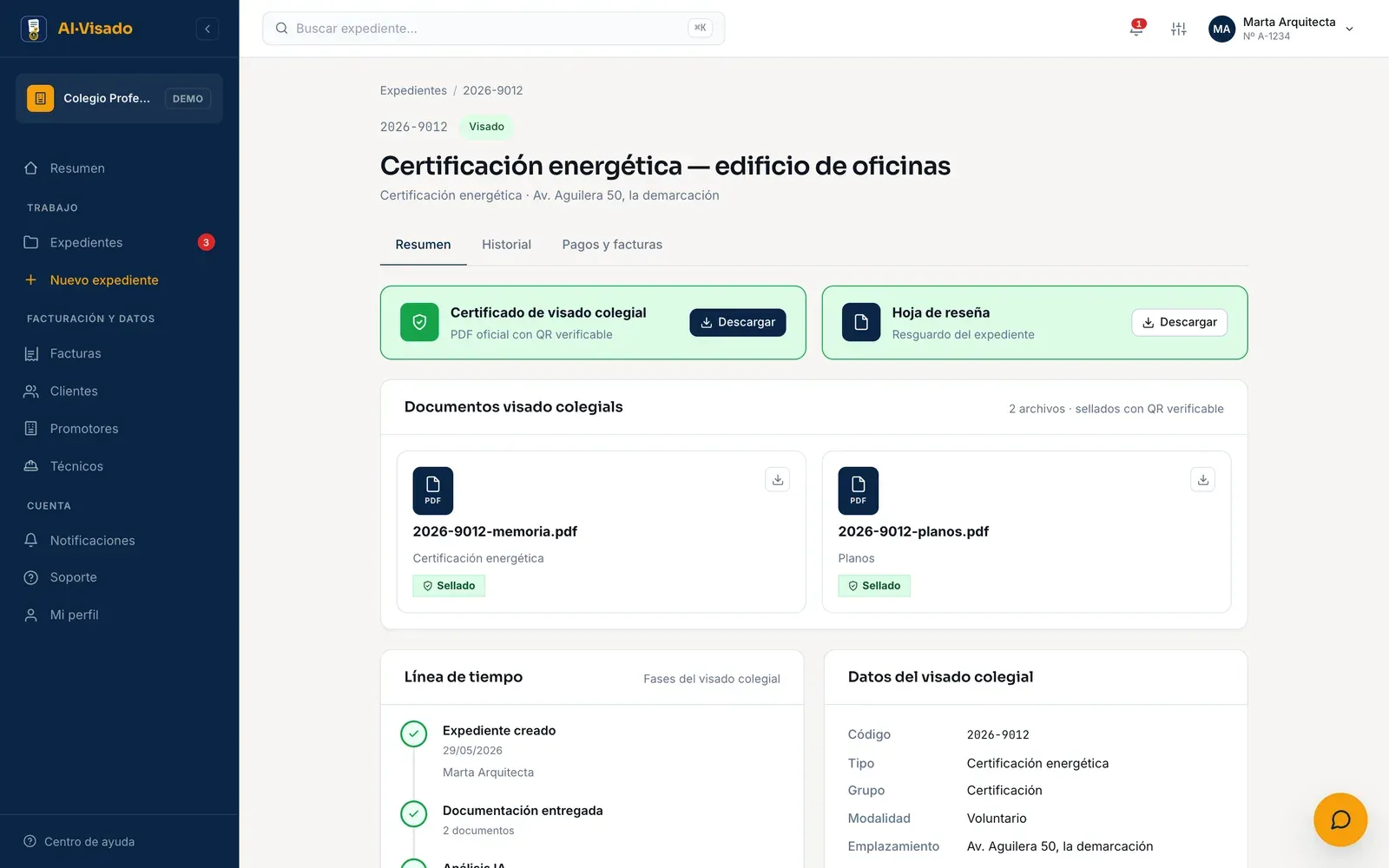Open the Soporte page
Image resolution: width=1389 pixels, height=868 pixels.
(x=119, y=577)
